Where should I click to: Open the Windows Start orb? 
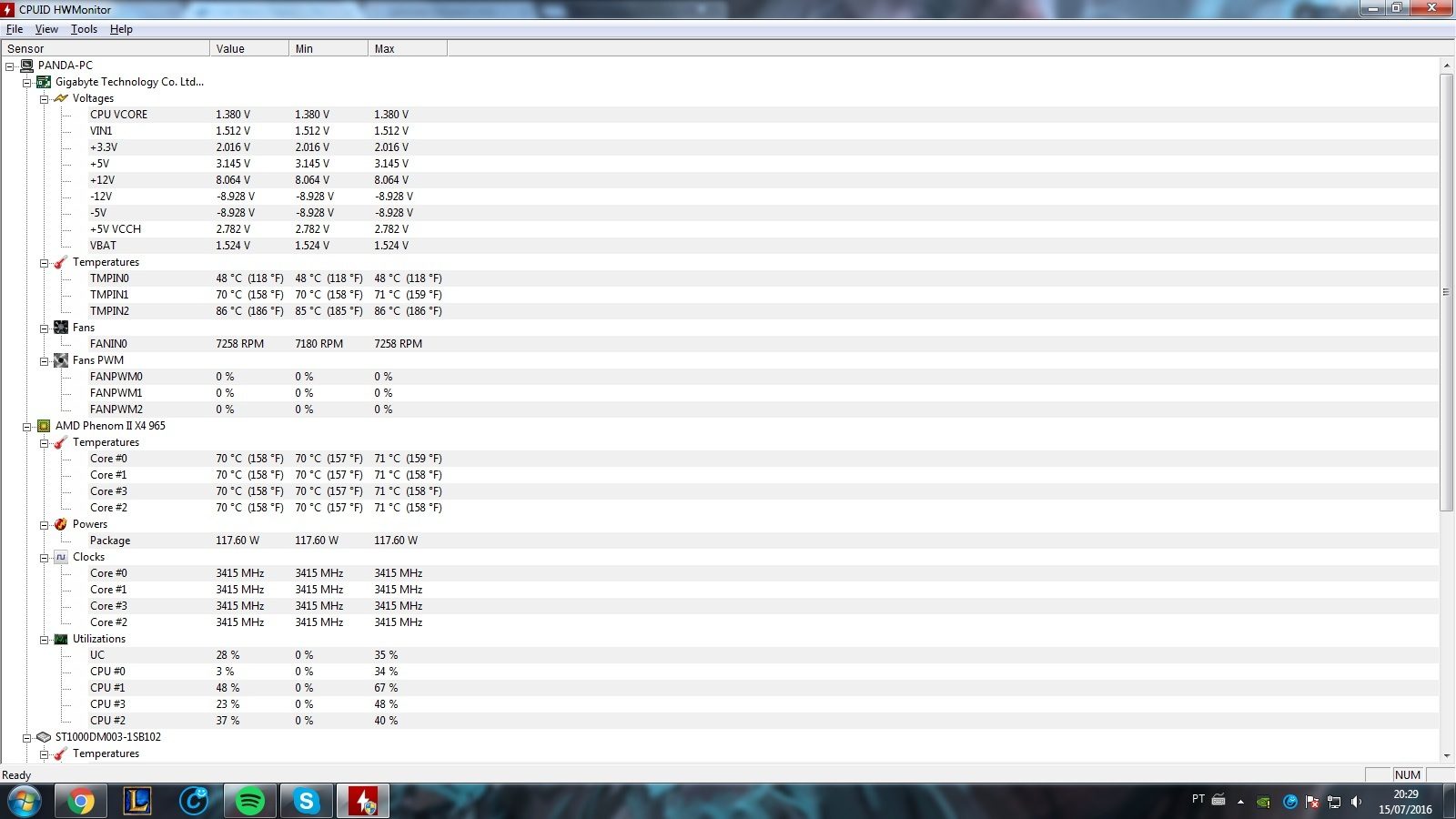[x=24, y=801]
